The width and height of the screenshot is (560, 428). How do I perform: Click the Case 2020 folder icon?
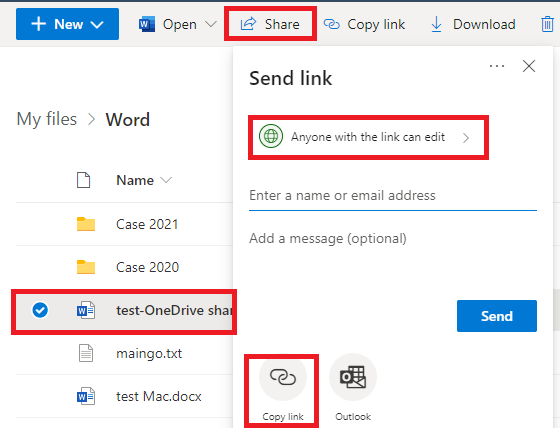86,267
